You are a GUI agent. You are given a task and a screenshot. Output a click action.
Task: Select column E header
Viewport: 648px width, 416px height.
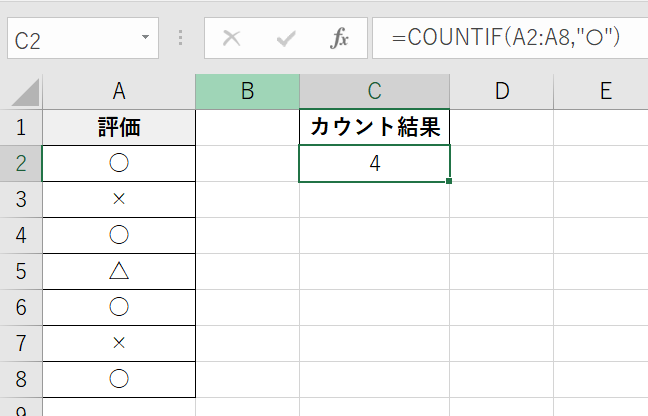coord(605,91)
